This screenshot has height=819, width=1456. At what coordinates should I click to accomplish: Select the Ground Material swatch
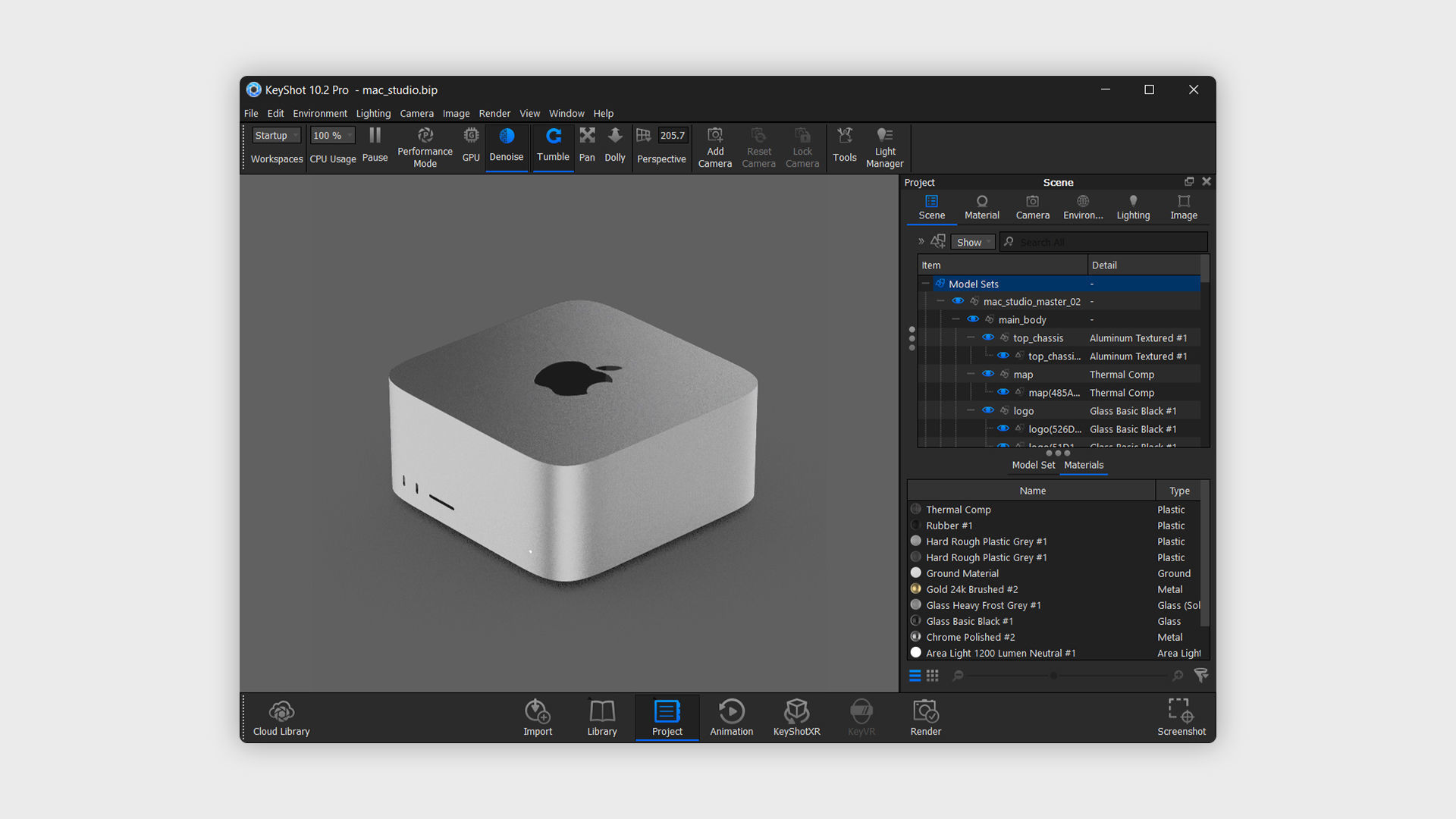point(916,573)
